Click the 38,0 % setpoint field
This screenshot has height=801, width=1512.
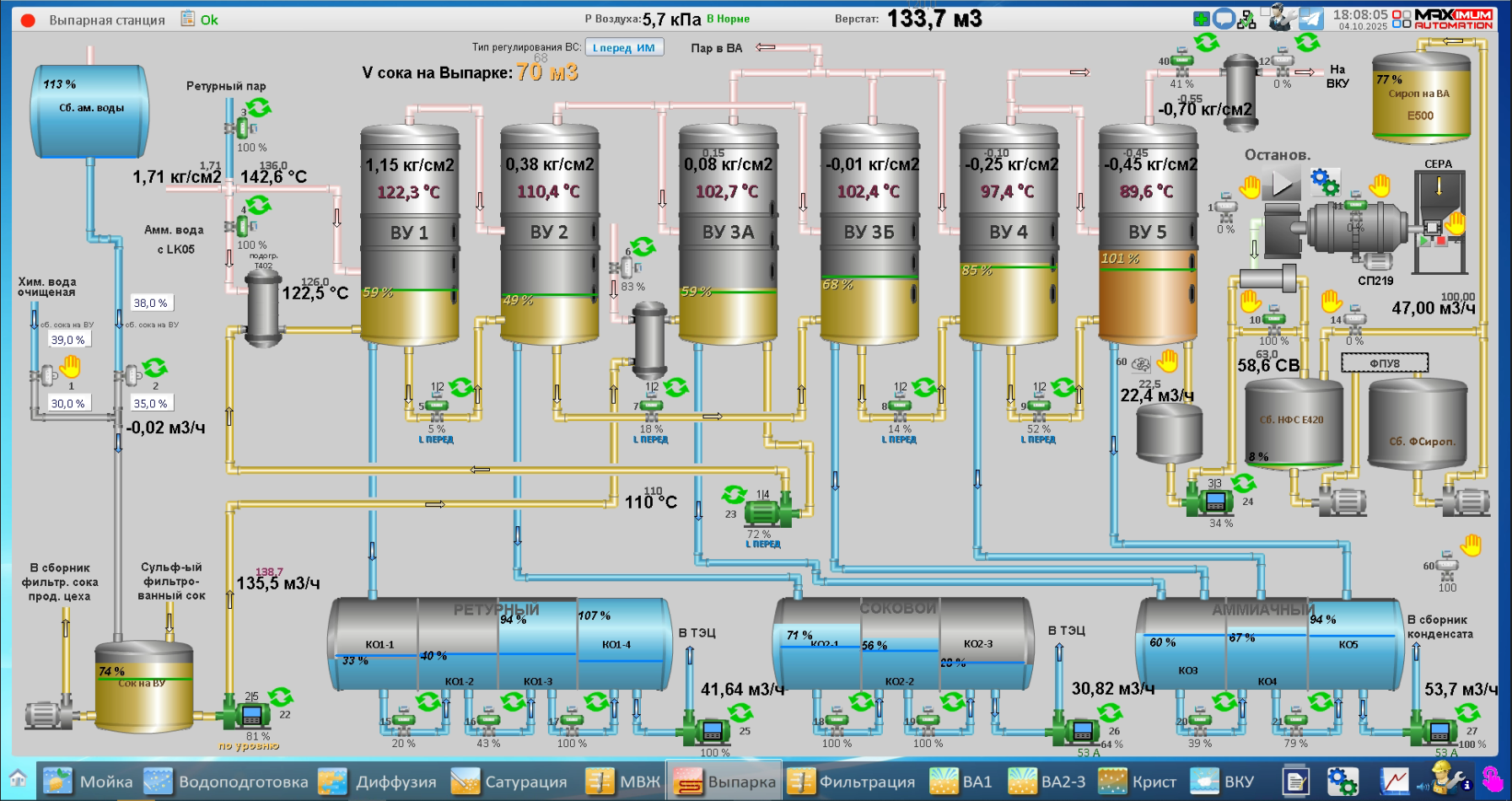pyautogui.click(x=150, y=303)
